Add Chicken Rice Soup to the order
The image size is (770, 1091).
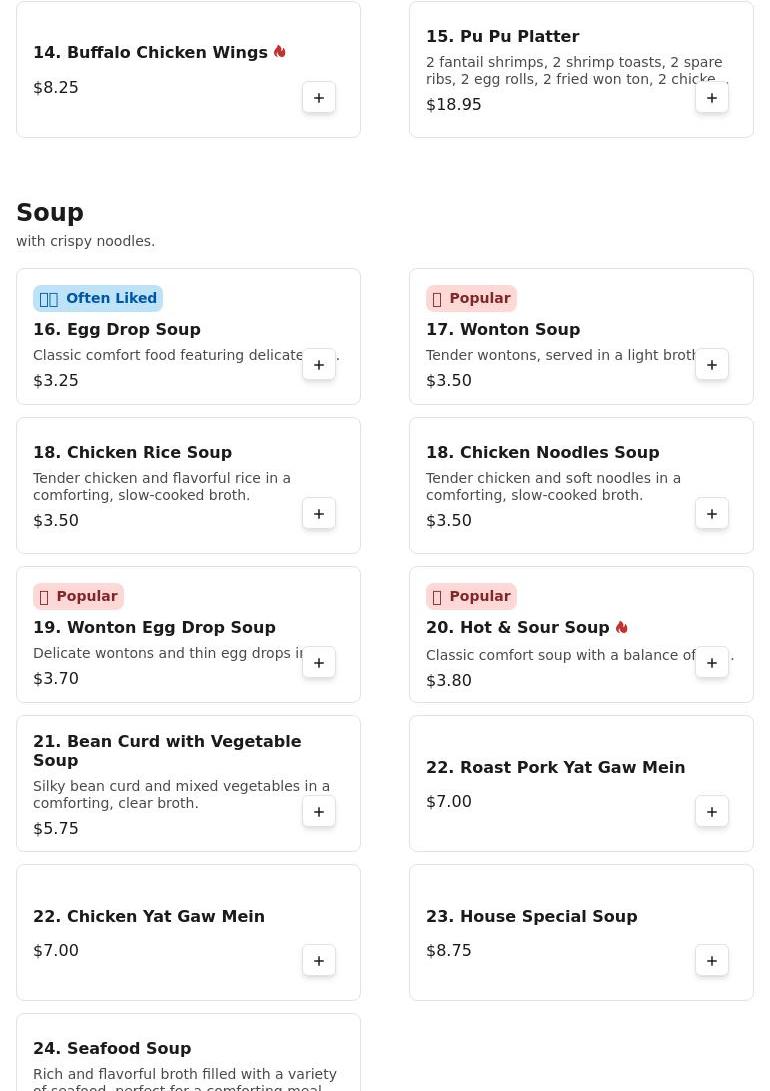click(319, 514)
